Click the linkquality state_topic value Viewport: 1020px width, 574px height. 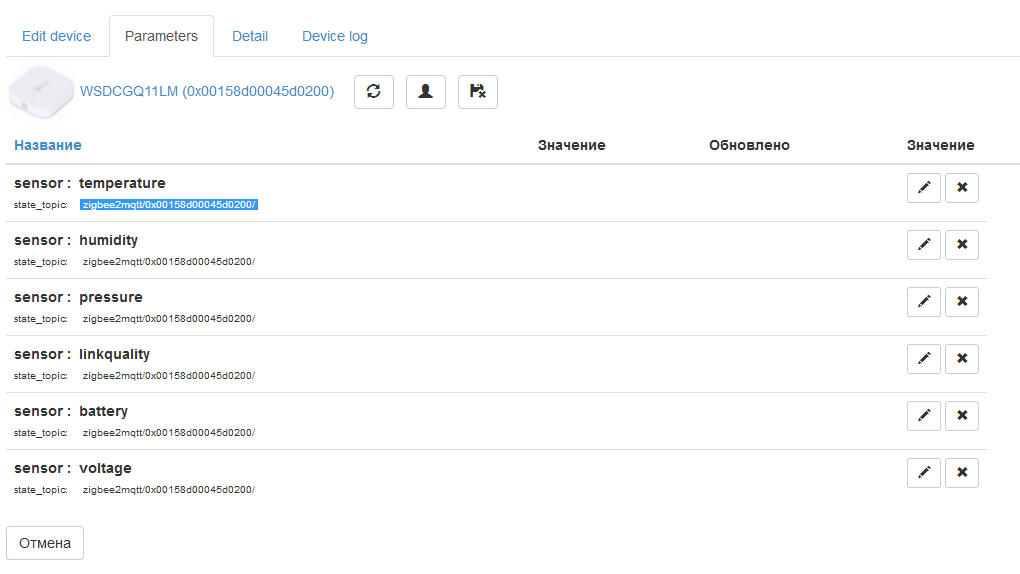coord(169,376)
